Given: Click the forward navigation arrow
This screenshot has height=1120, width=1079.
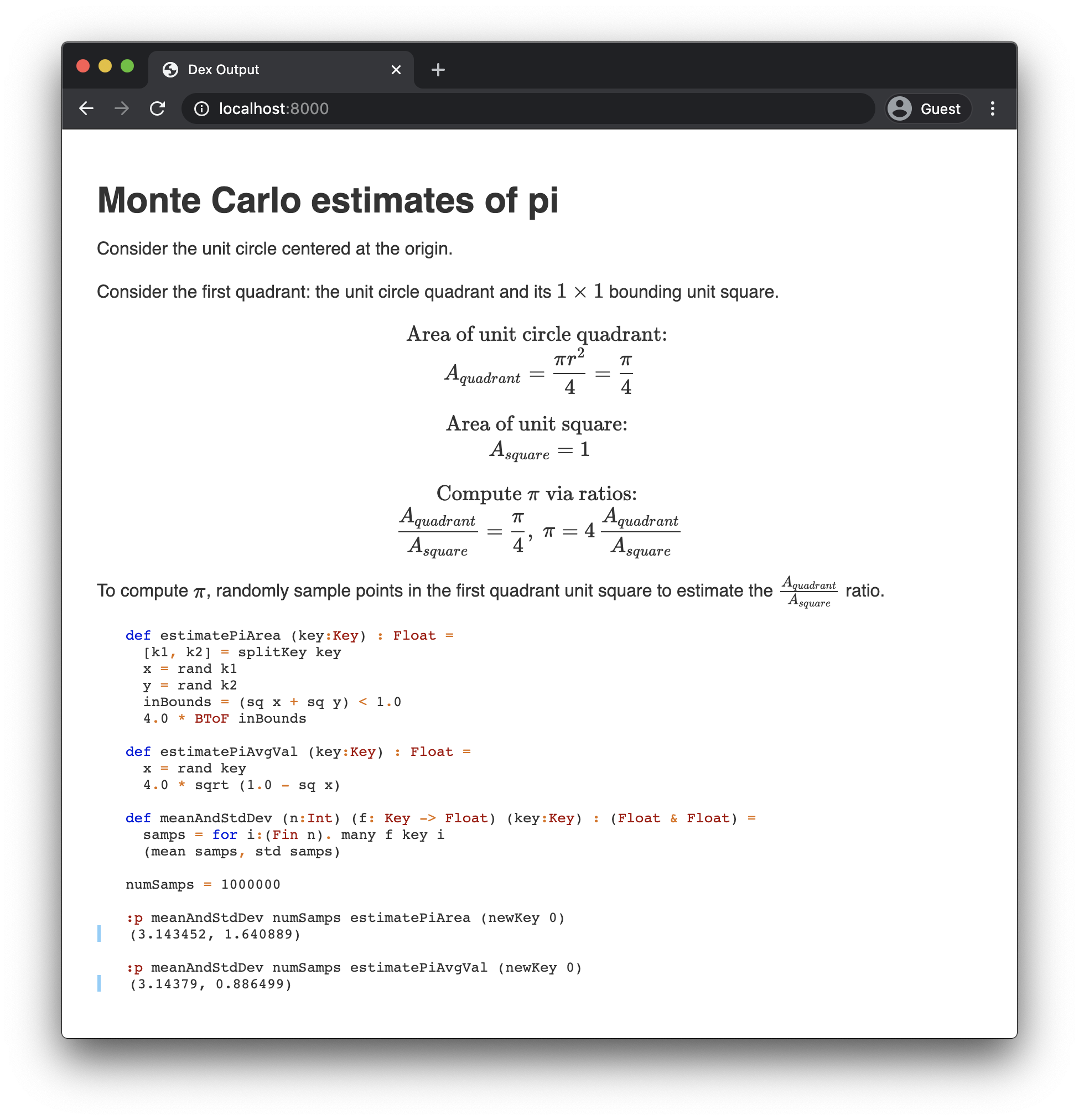Looking at the screenshot, I should 121,108.
